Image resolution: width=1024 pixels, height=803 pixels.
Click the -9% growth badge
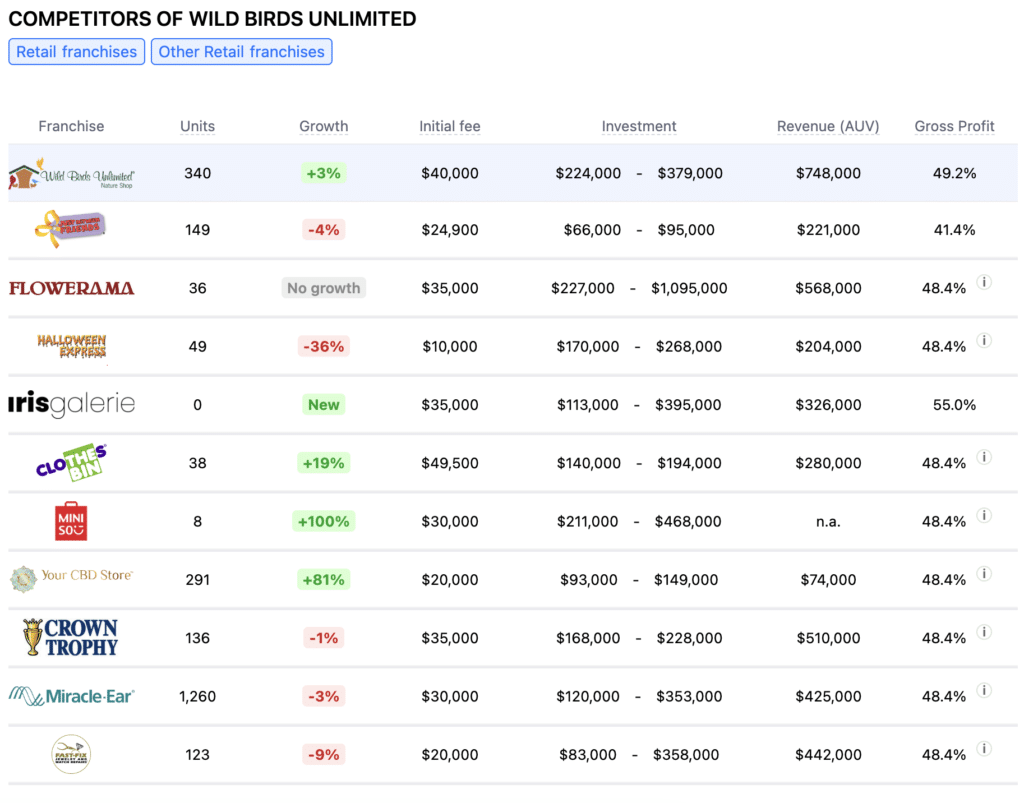323,755
